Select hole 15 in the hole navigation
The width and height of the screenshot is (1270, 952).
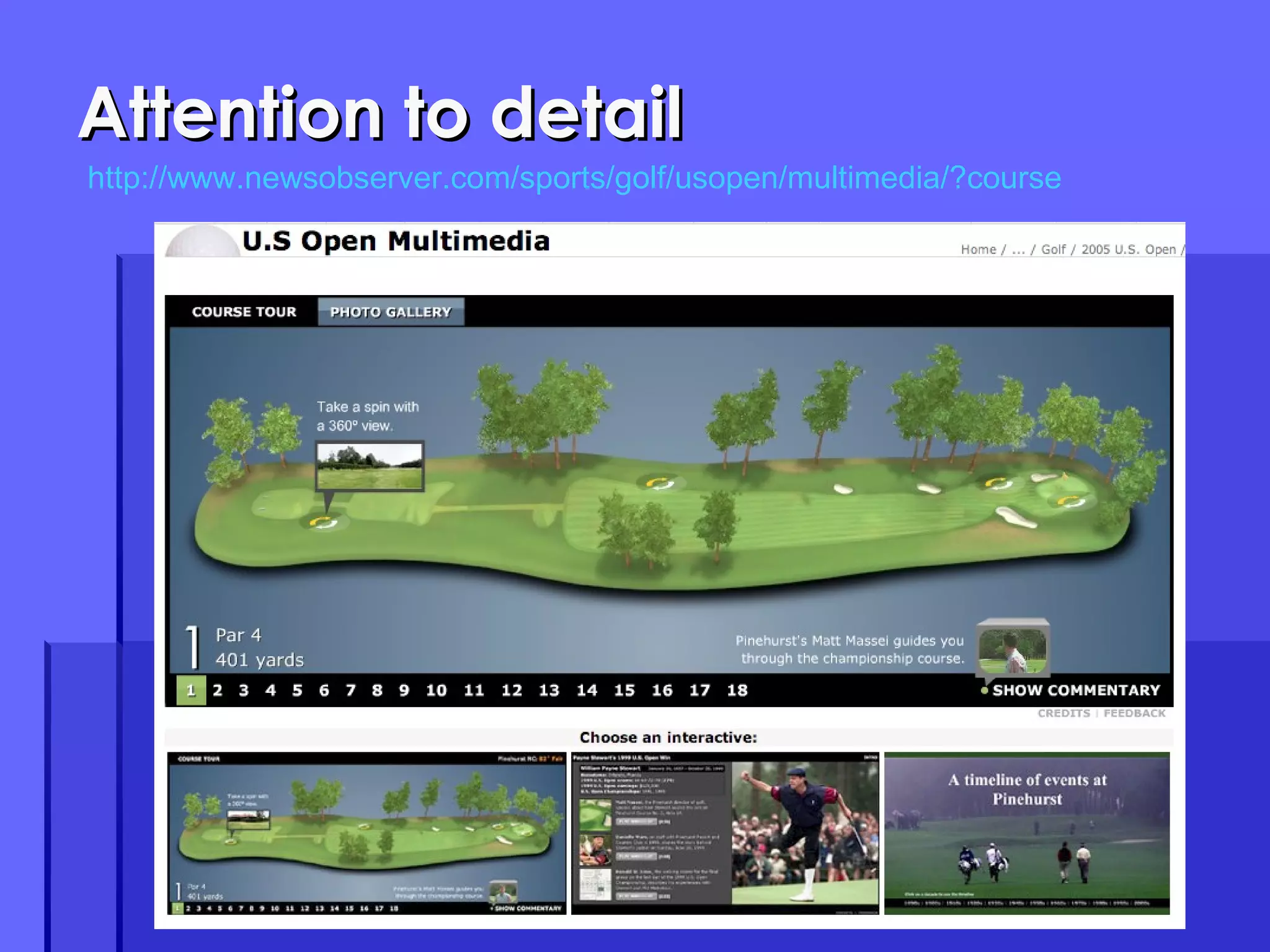(624, 690)
